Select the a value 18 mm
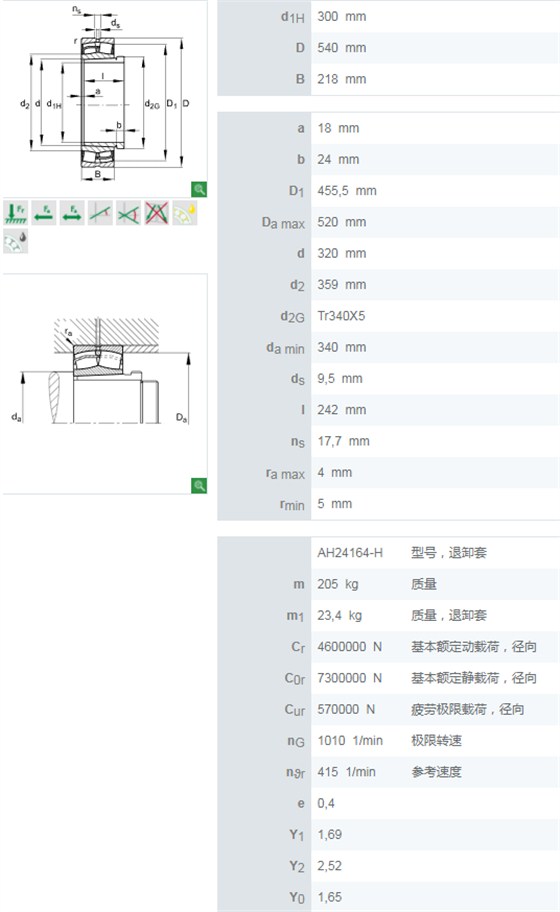Image resolution: width=560 pixels, height=912 pixels. 338,128
